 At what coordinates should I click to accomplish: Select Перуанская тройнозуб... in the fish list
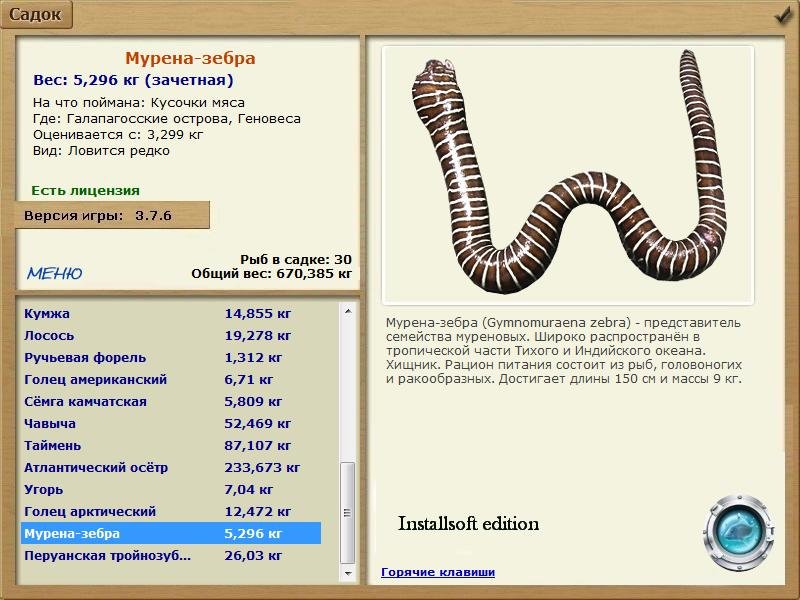pyautogui.click(x=171, y=555)
